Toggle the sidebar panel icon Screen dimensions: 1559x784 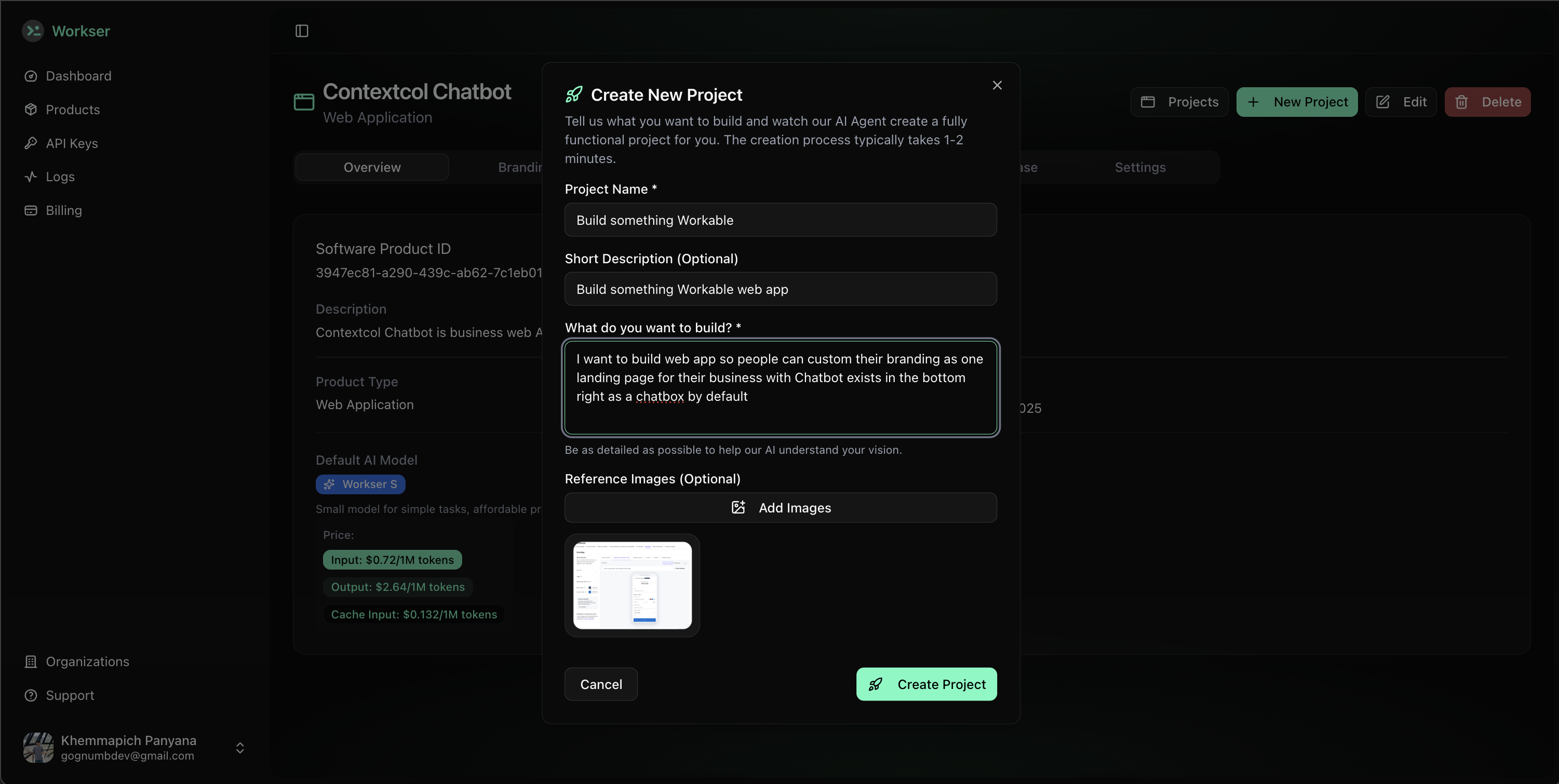[x=301, y=31]
